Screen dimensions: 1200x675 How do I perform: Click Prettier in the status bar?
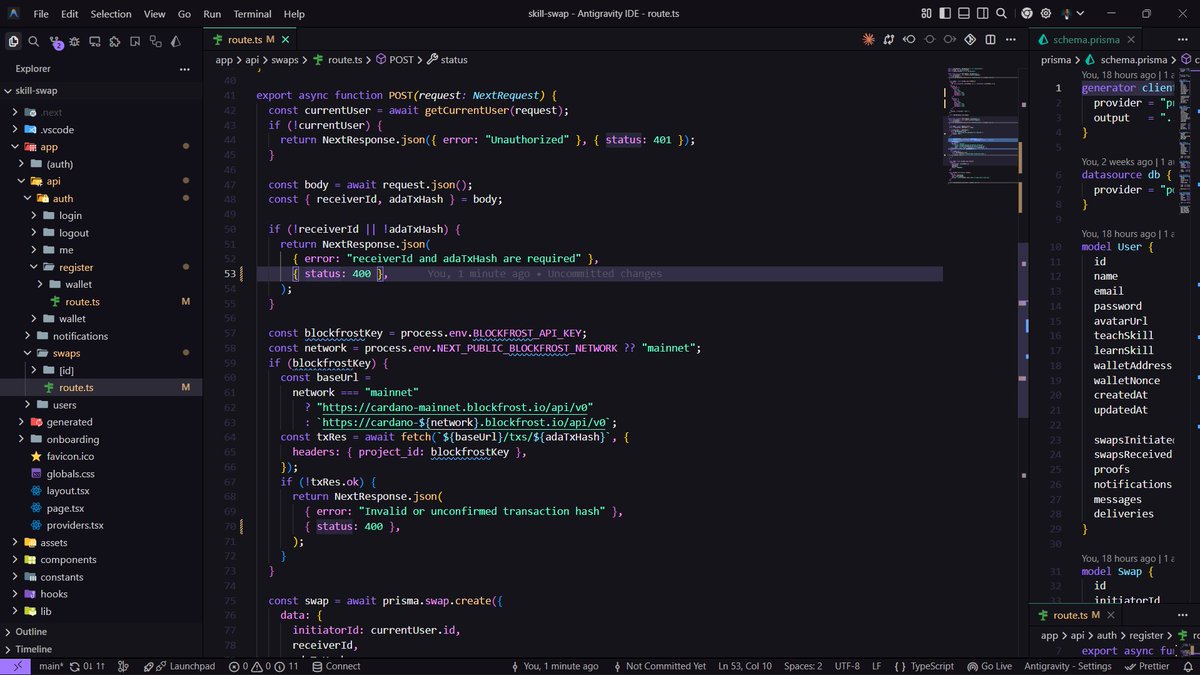point(1146,666)
